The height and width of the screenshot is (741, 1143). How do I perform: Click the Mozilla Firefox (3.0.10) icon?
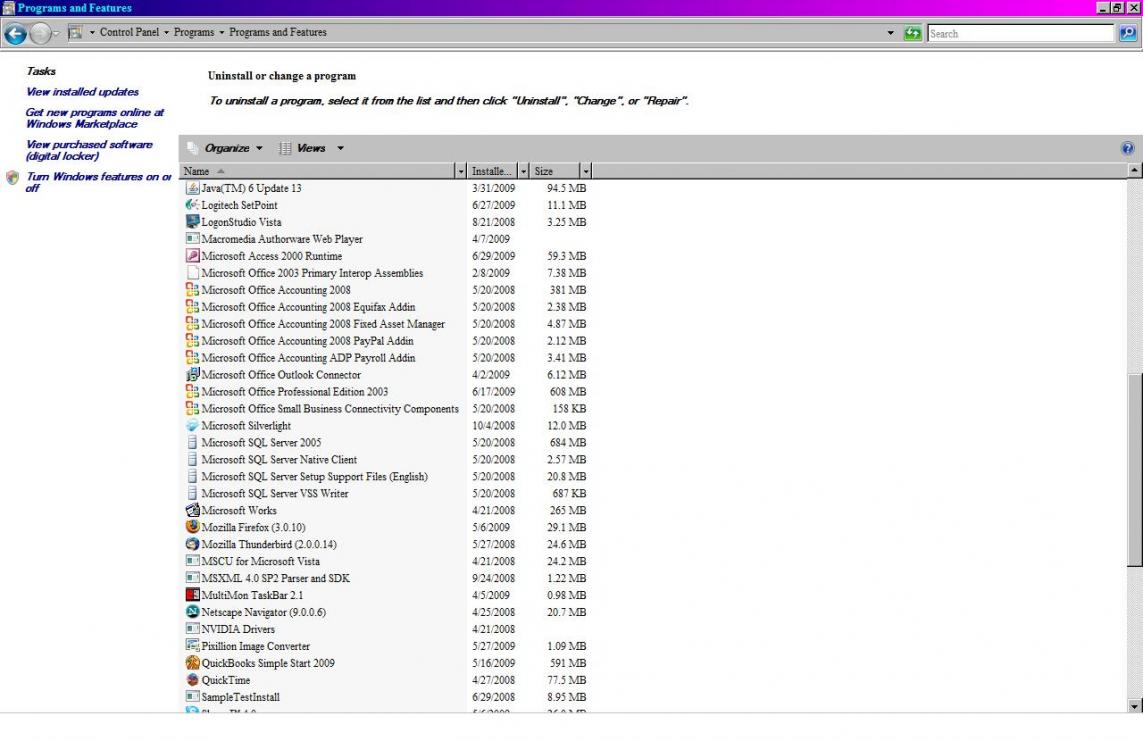192,527
